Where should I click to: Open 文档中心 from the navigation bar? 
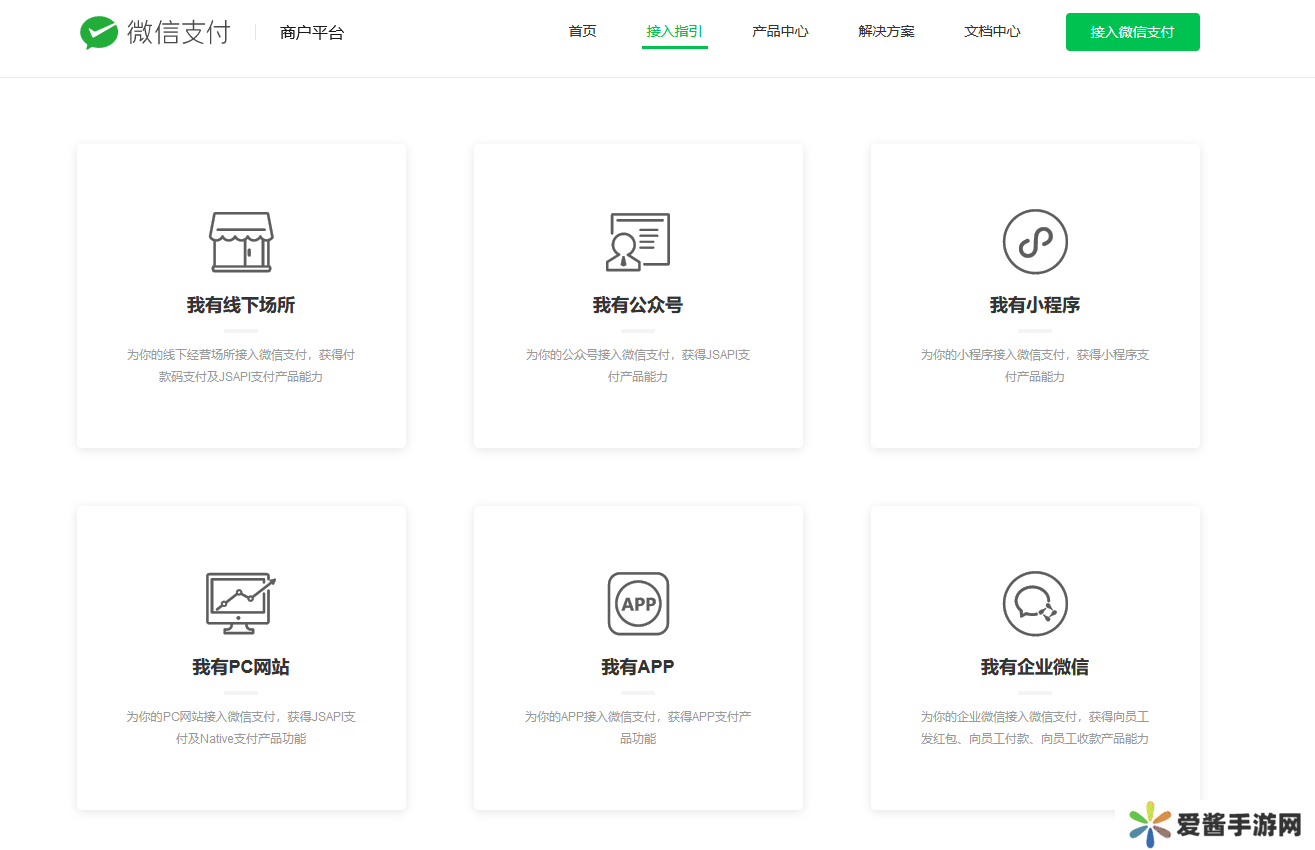[x=992, y=32]
